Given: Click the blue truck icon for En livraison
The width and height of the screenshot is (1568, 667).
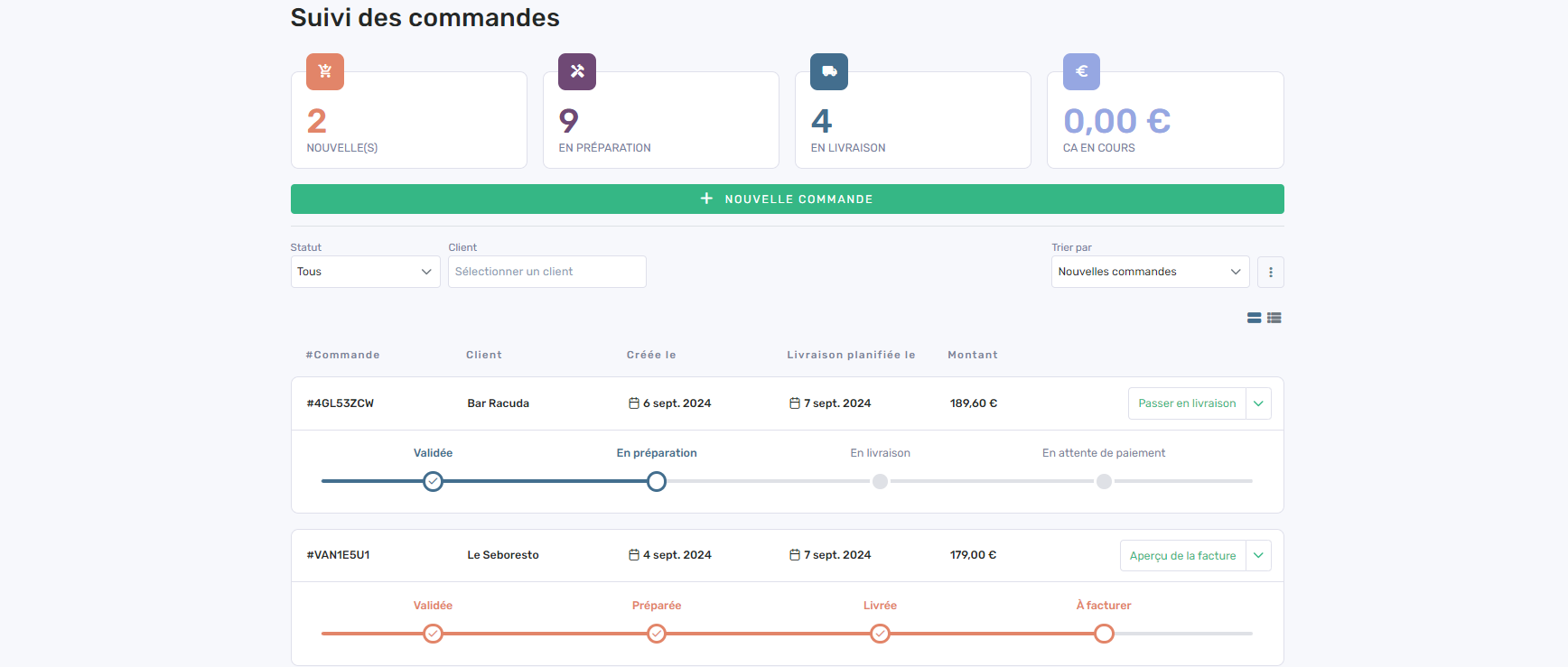Looking at the screenshot, I should click(x=829, y=71).
